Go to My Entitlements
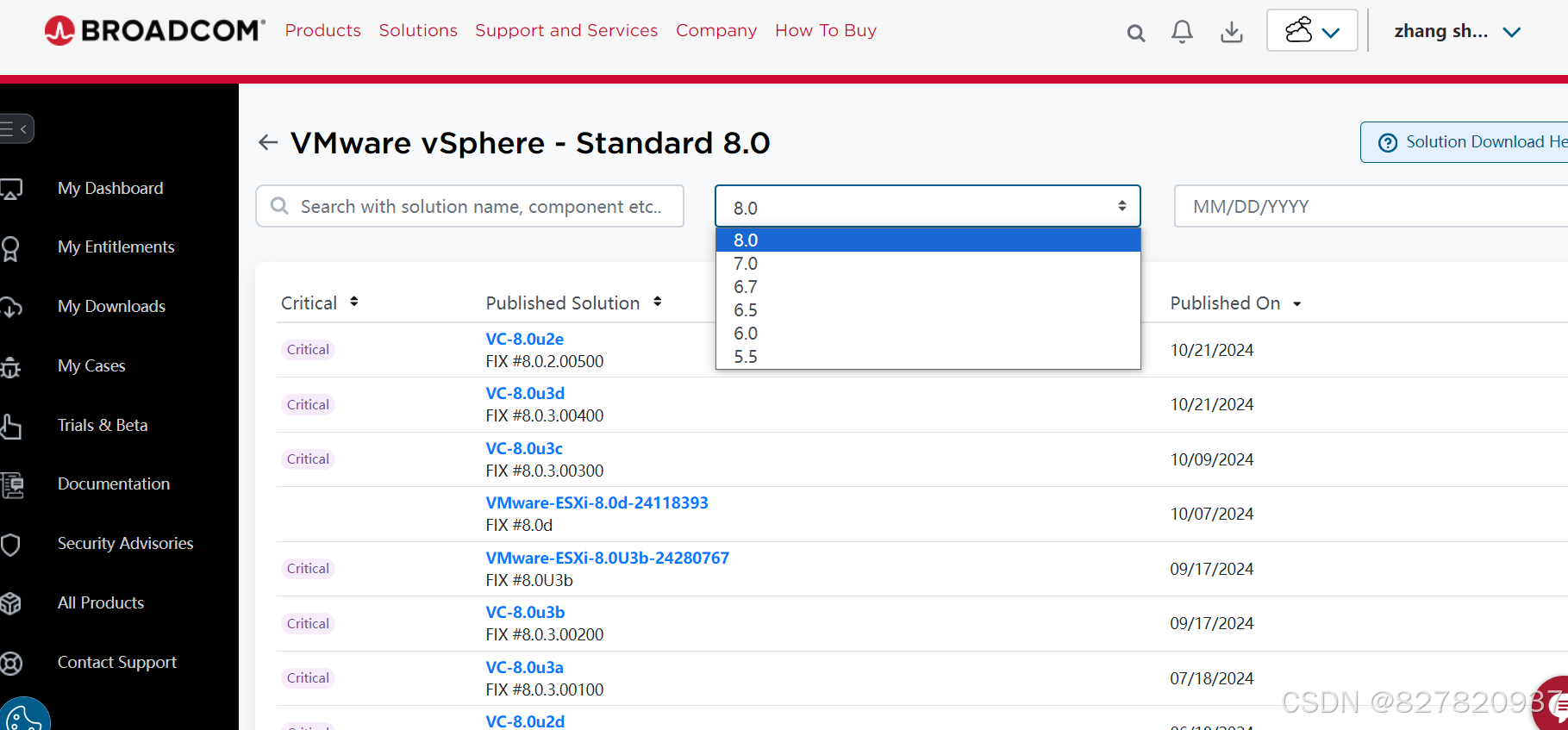The image size is (1568, 730). [x=116, y=247]
